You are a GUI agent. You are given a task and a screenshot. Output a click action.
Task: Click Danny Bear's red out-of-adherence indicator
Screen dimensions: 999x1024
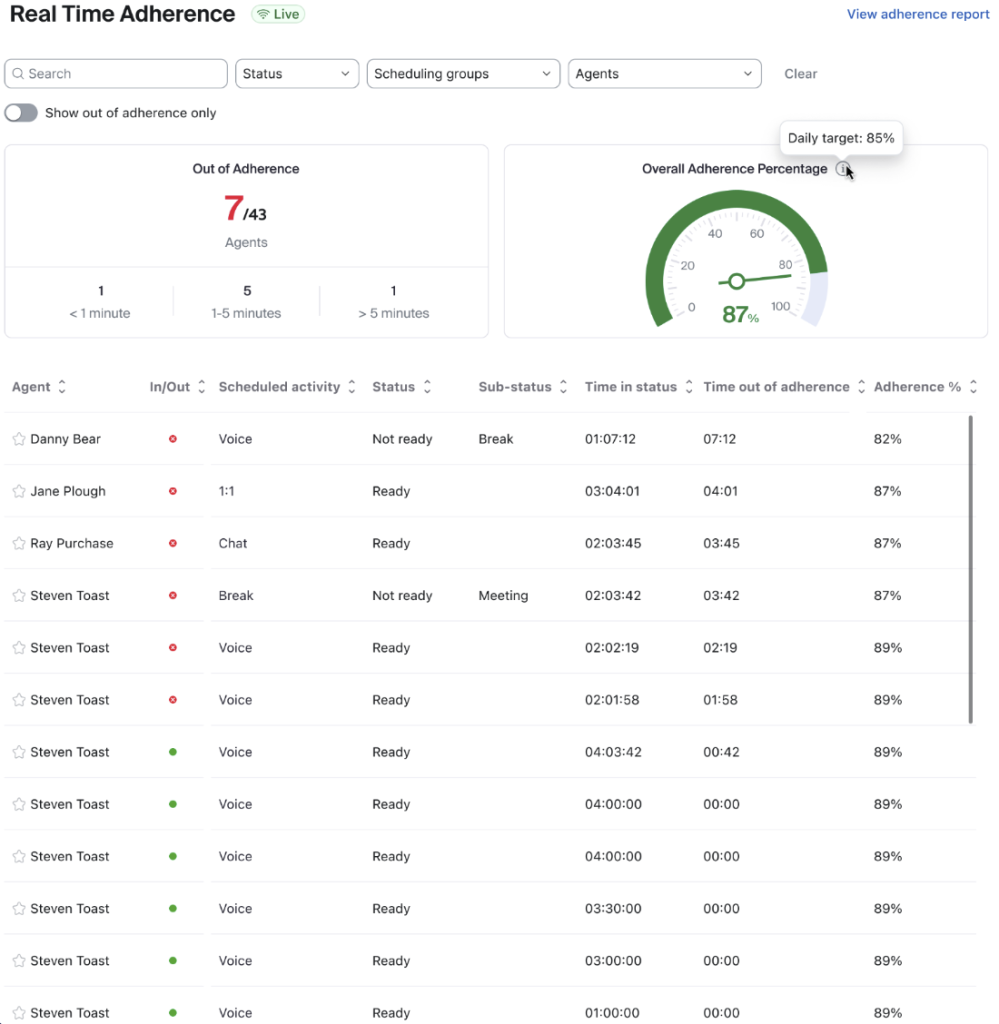pyautogui.click(x=173, y=439)
